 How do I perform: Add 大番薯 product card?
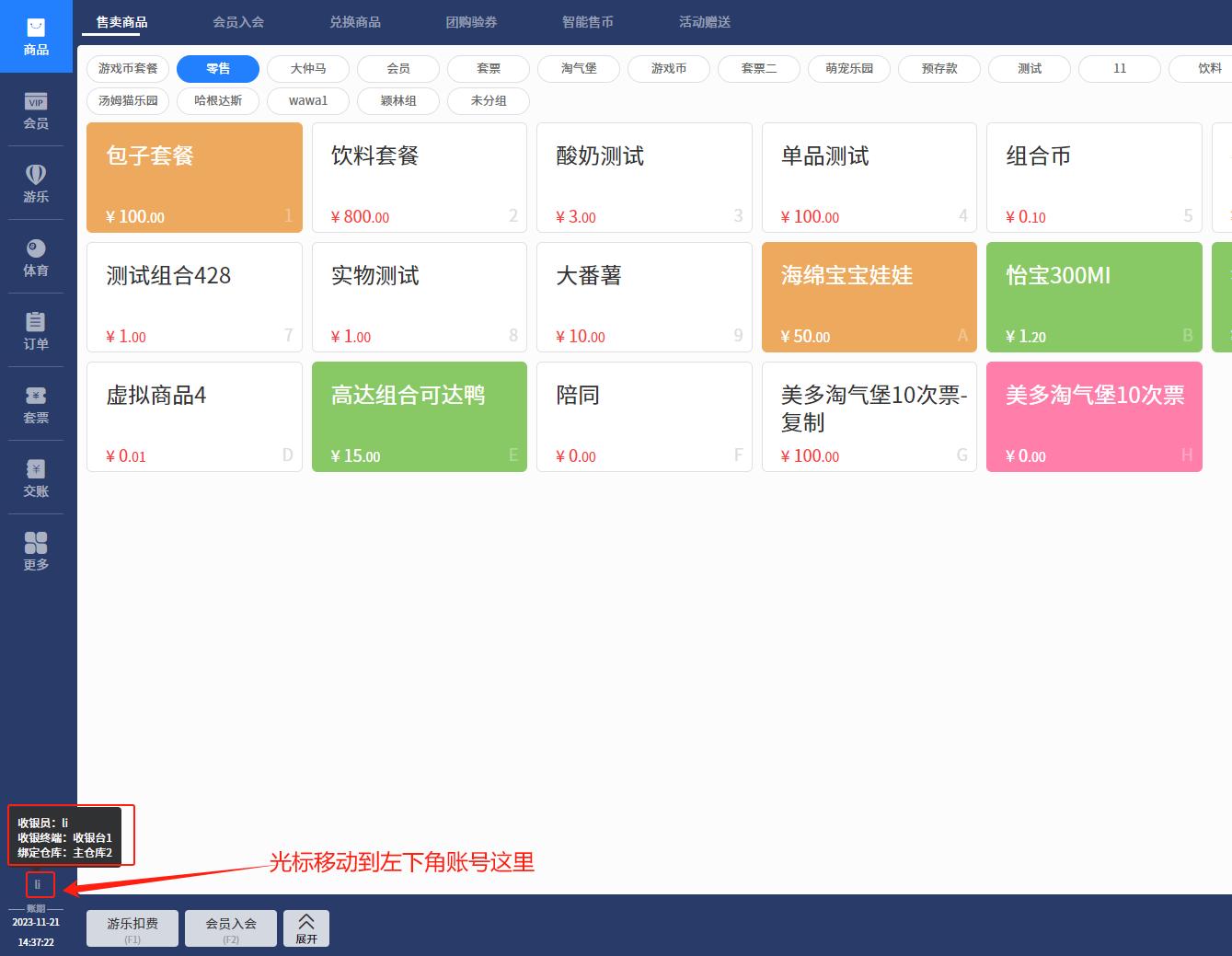tap(644, 297)
